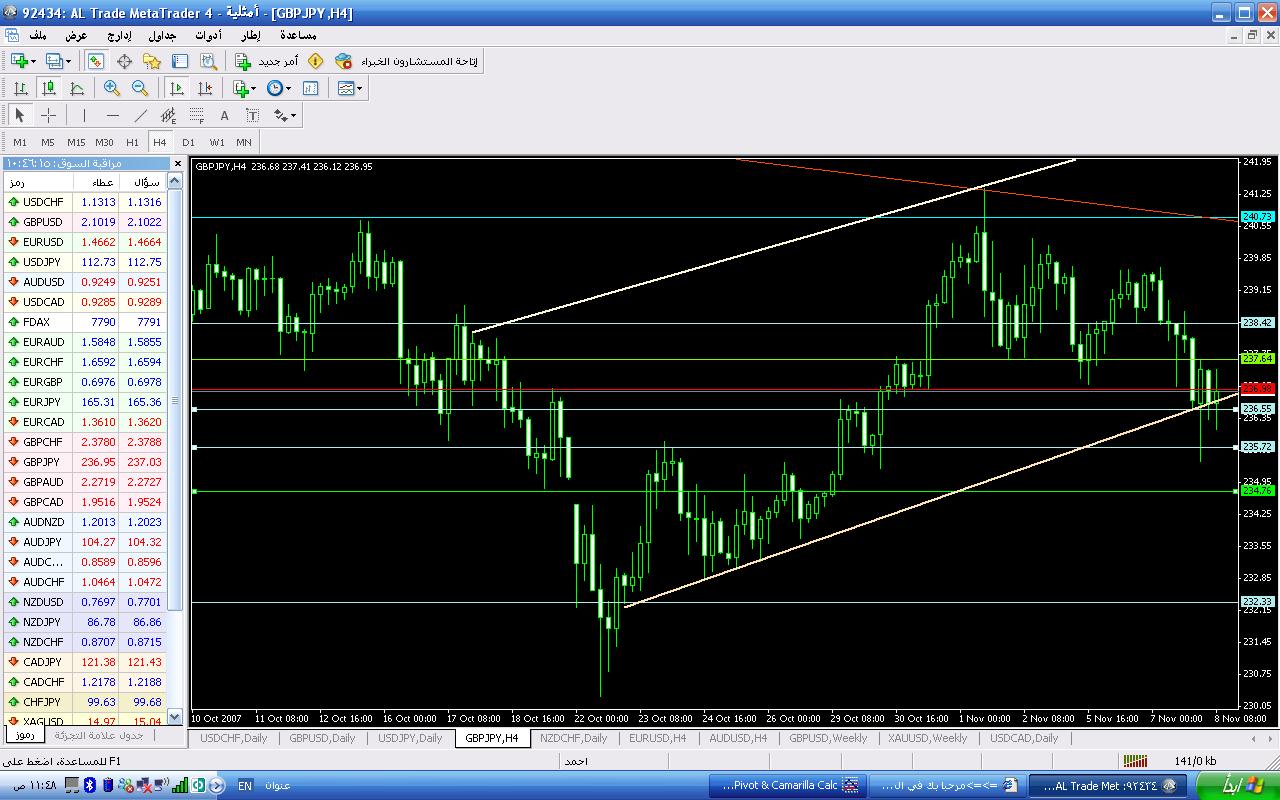Screen dimensions: 1280x800
Task: Expand the Templates dropdown arrow
Action: 360,88
